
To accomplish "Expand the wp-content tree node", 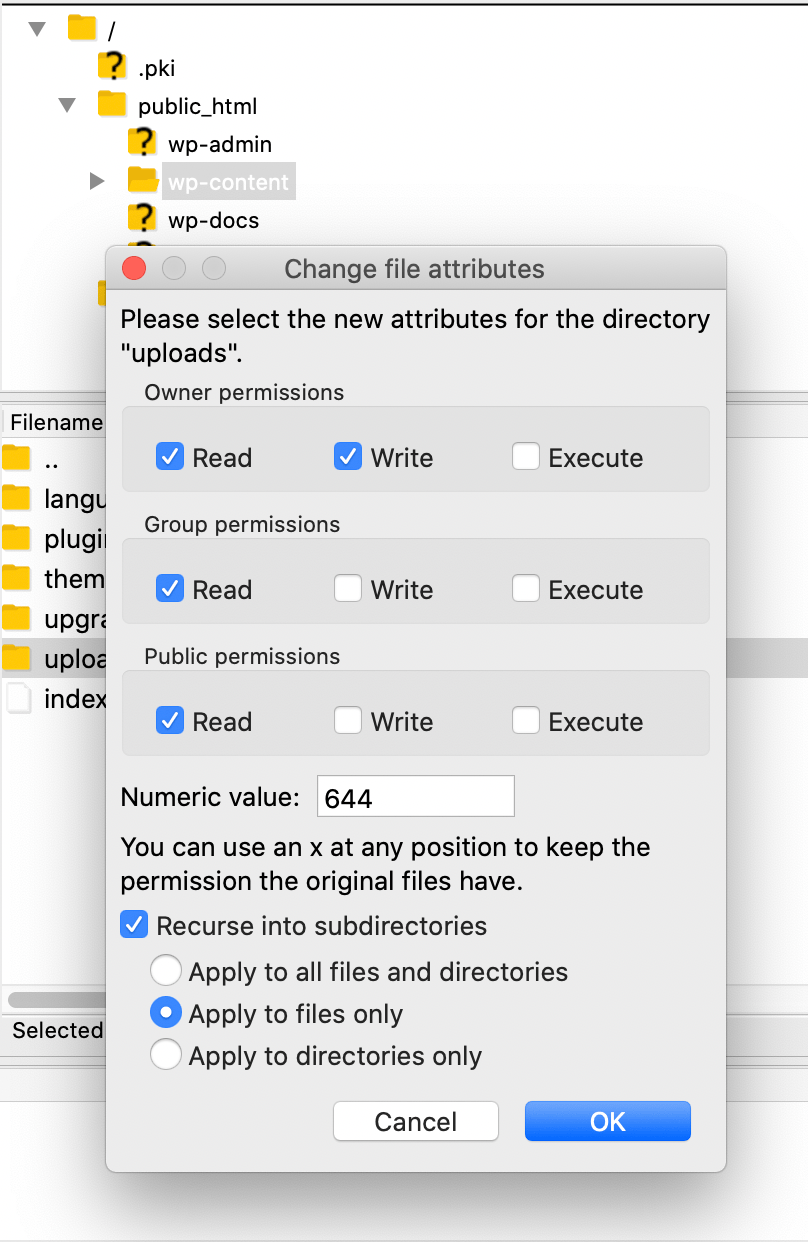I will pos(97,181).
